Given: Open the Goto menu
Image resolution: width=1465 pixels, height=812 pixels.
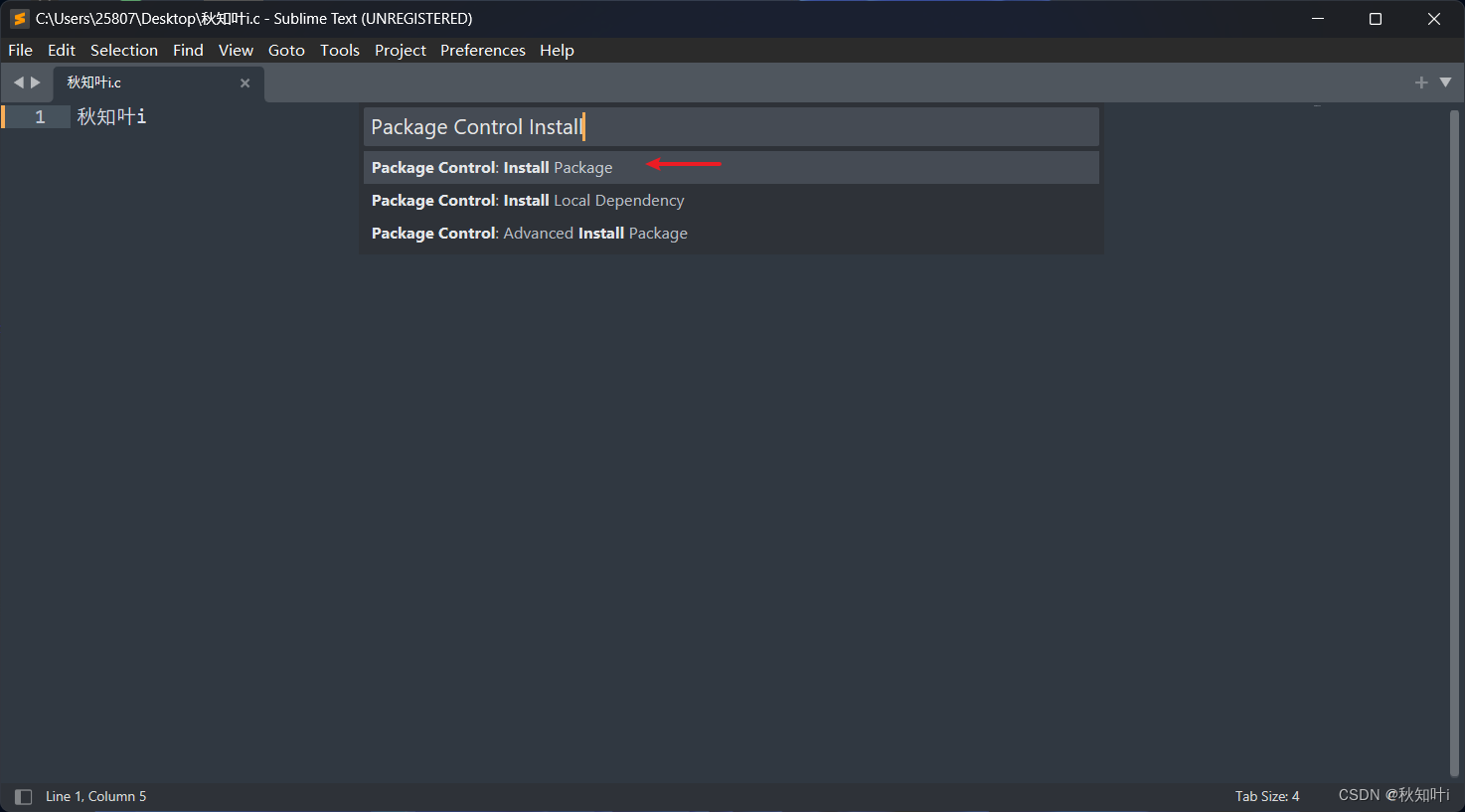Looking at the screenshot, I should (x=286, y=50).
